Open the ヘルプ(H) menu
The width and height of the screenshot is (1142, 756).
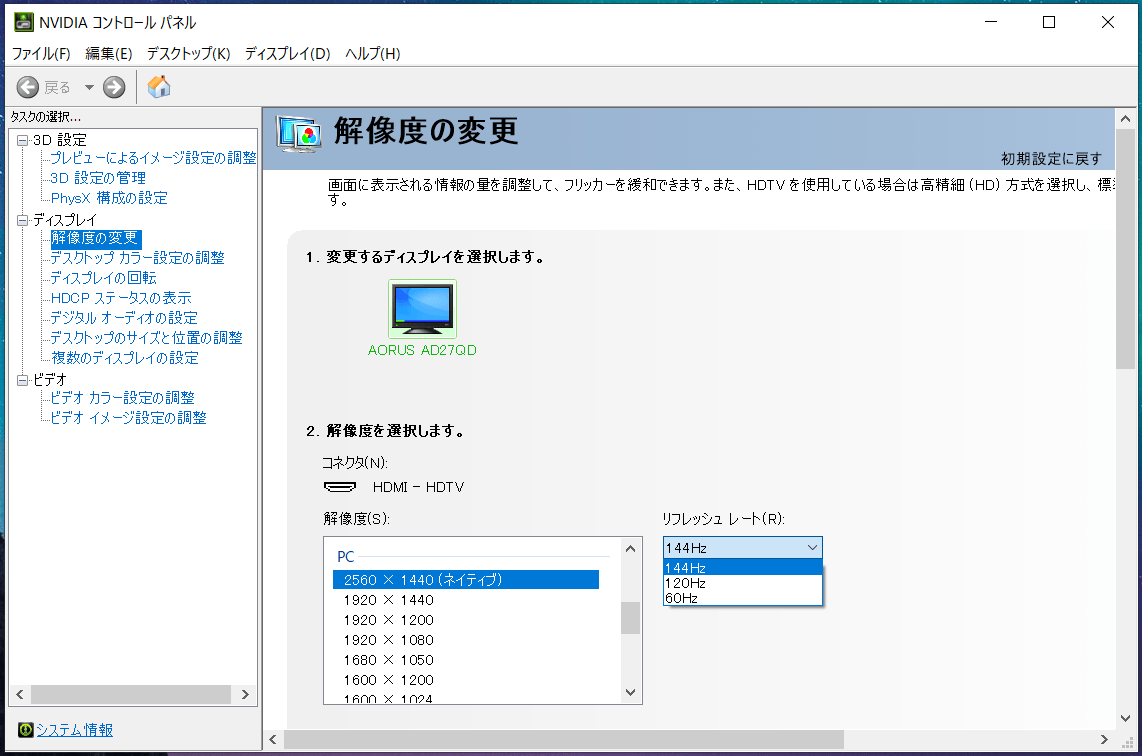pyautogui.click(x=373, y=54)
